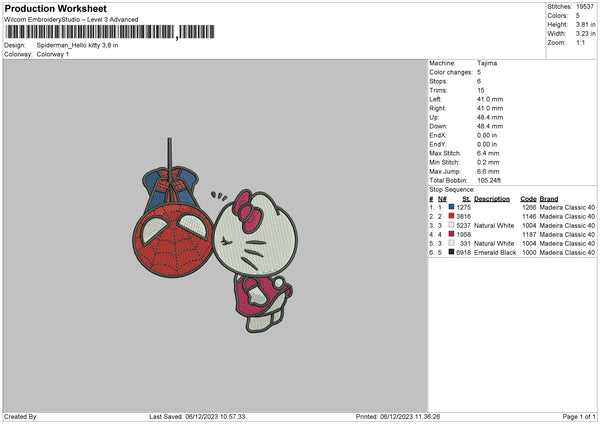The width and height of the screenshot is (600, 424).
Task: Click the Stitches value 19537
Action: pyautogui.click(x=585, y=7)
